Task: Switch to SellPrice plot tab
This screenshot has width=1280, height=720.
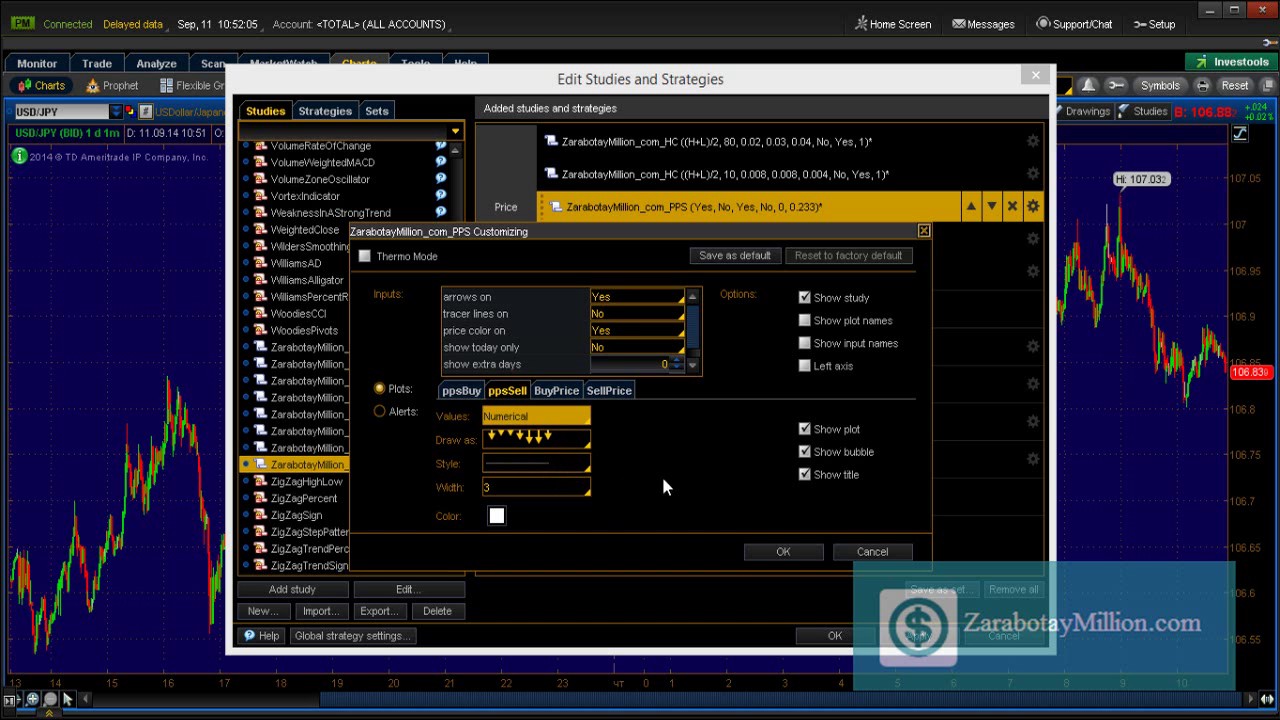Action: point(609,391)
